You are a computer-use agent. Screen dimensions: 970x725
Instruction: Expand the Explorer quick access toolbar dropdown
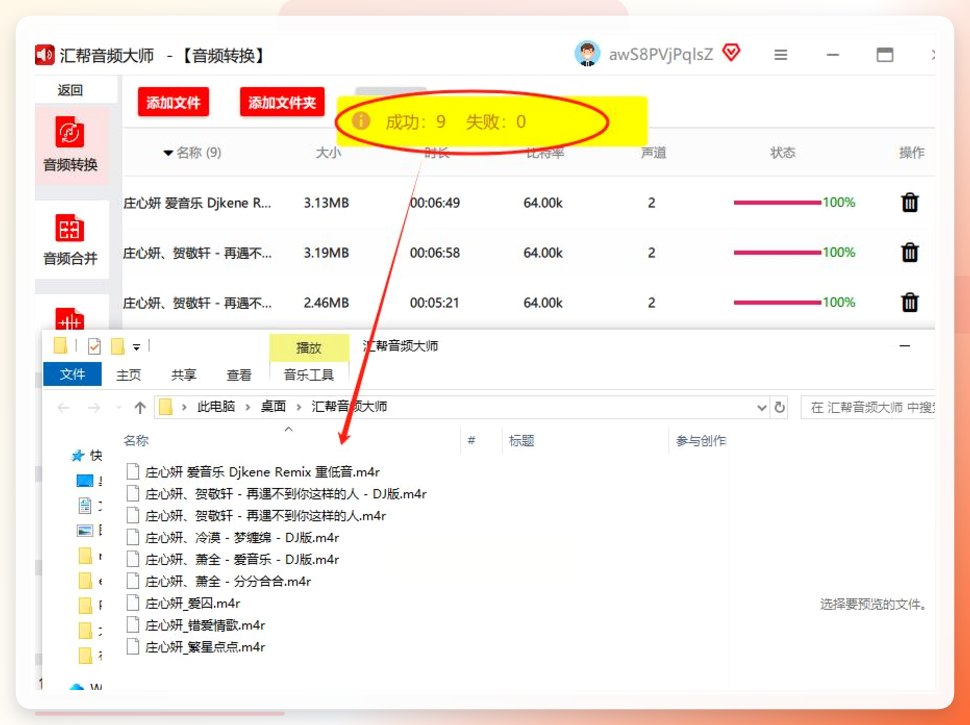[136, 347]
